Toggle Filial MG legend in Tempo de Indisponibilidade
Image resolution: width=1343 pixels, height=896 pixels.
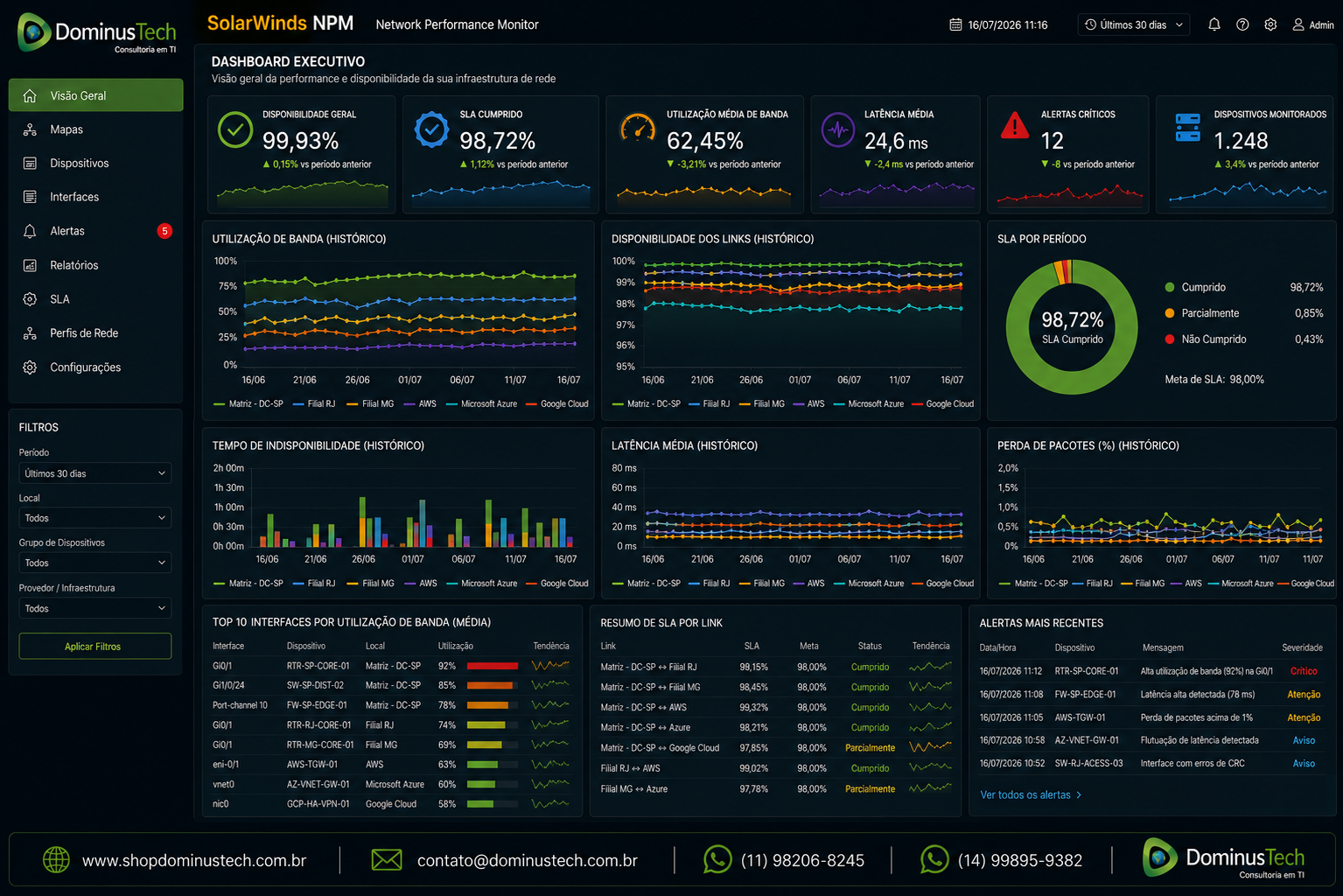[x=371, y=584]
